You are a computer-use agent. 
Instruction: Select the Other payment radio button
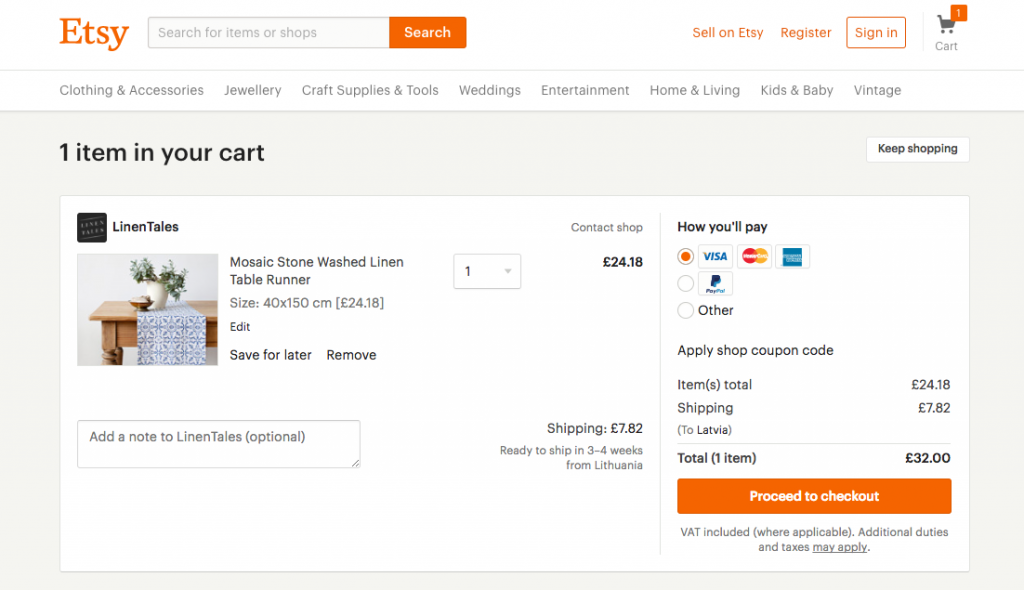(x=685, y=310)
